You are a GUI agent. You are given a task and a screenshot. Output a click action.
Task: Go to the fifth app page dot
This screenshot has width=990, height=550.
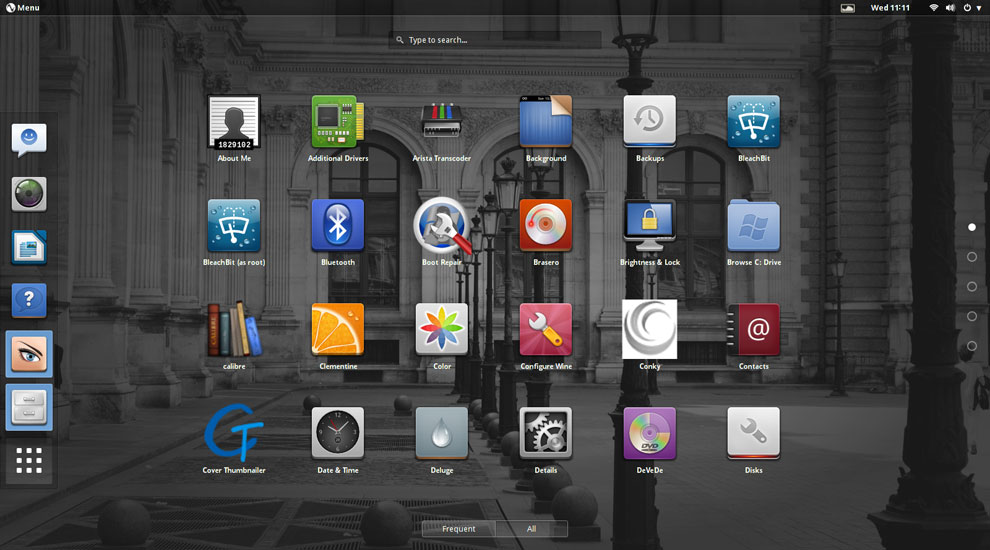(x=972, y=345)
